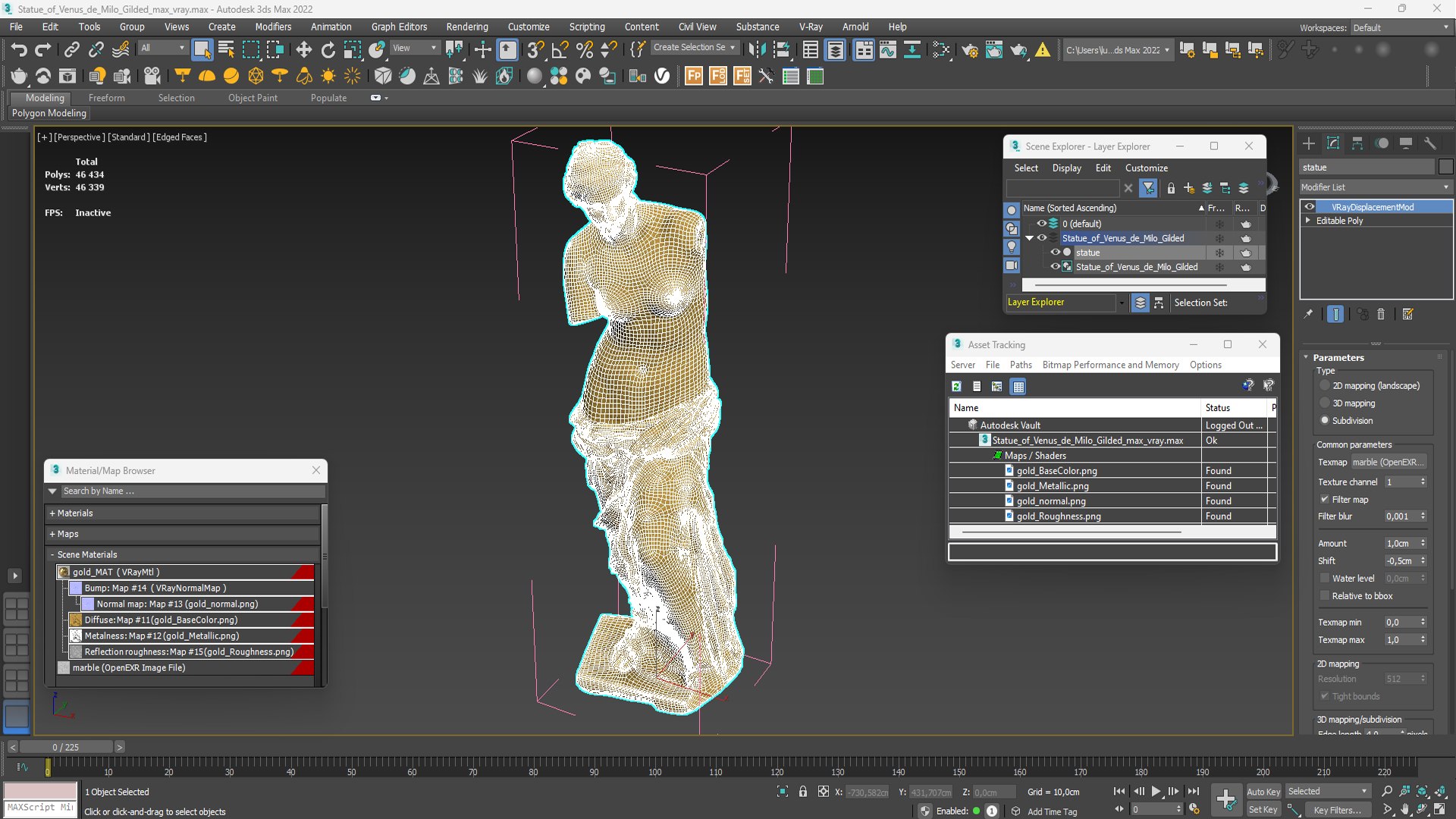Activate the Bind to Space Warp tool
Image resolution: width=1456 pixels, height=819 pixels.
tap(120, 50)
